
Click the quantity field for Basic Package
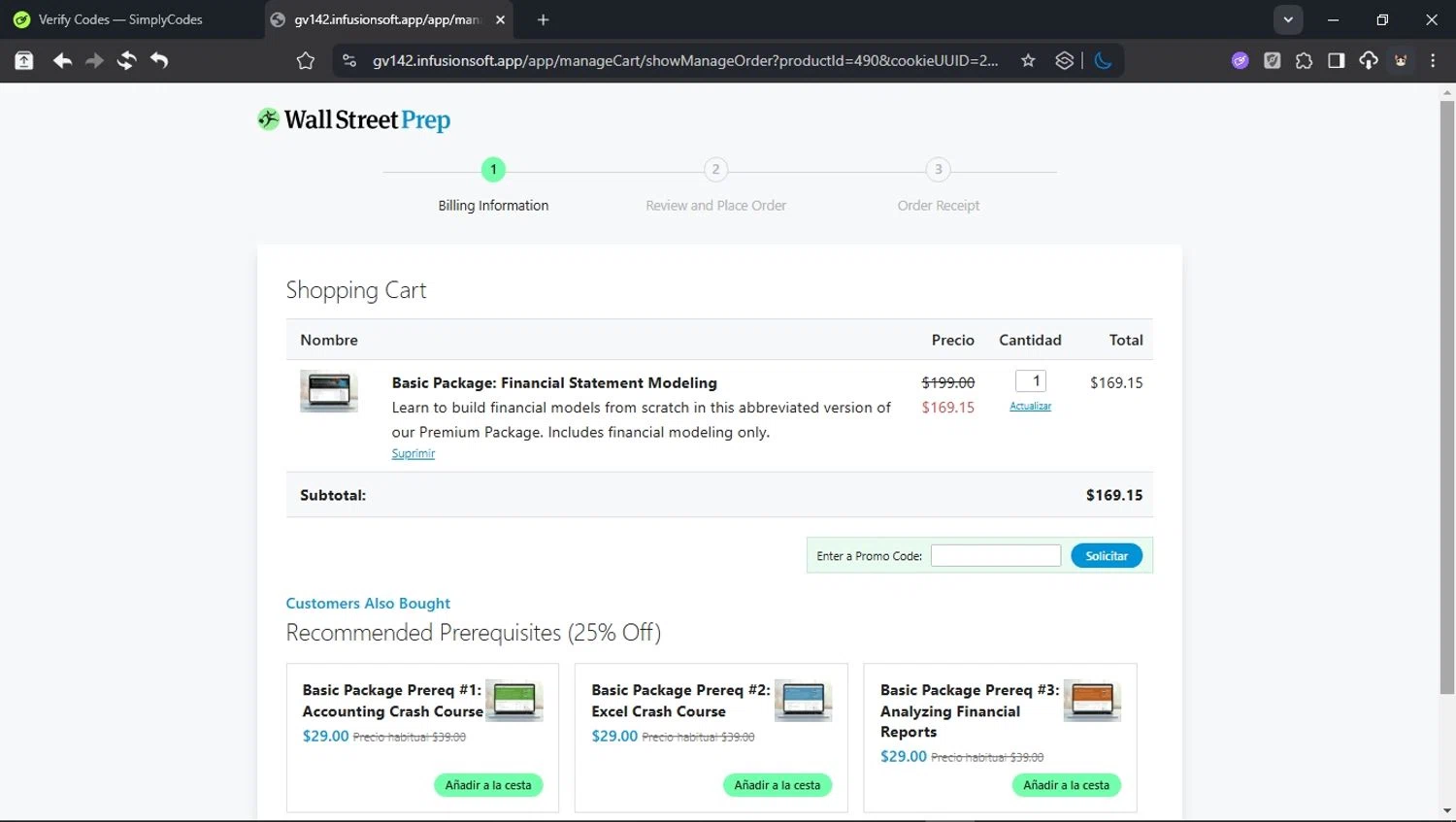coord(1030,381)
